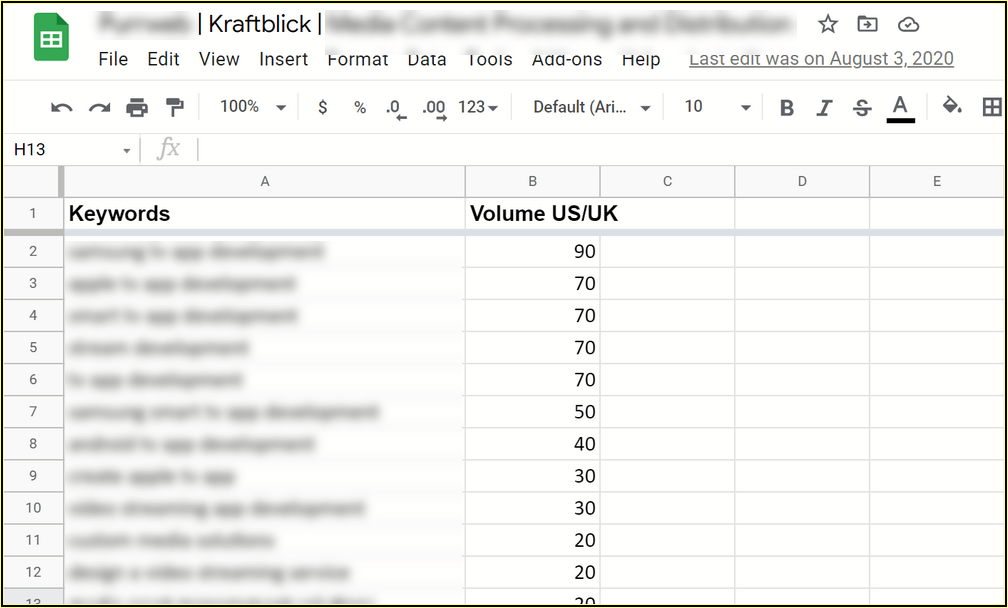1008x608 pixels.
Task: Star this spreadsheet document
Action: [x=828, y=24]
